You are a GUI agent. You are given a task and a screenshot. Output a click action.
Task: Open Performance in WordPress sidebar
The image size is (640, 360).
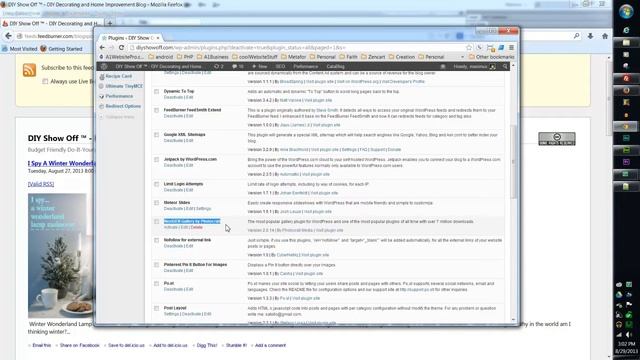(119, 96)
